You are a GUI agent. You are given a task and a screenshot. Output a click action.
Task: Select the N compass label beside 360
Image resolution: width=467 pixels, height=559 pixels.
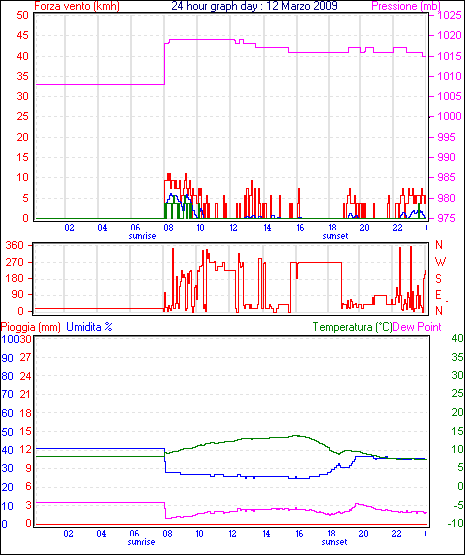(439, 245)
